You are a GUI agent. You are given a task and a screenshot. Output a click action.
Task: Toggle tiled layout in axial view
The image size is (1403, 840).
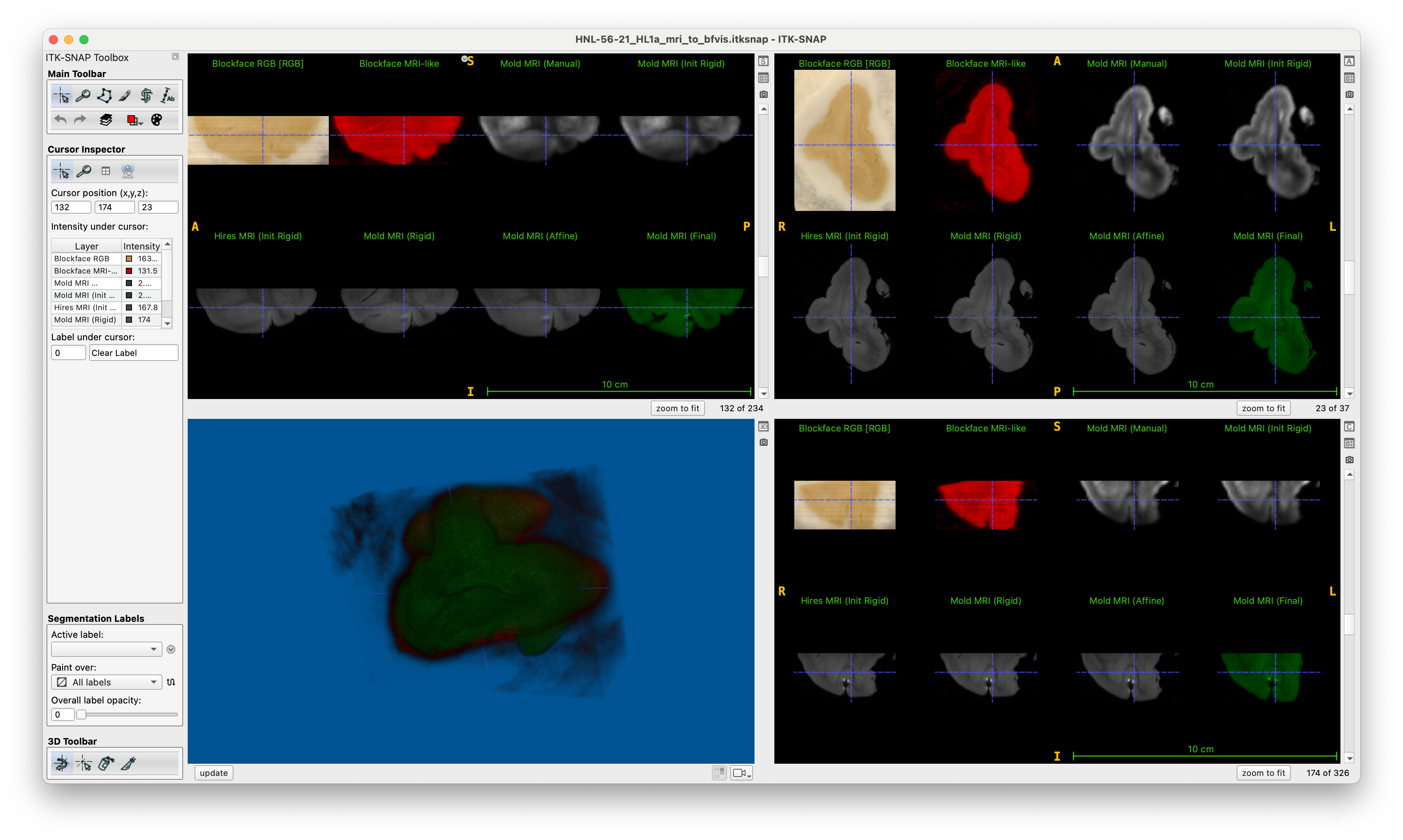pyautogui.click(x=1349, y=78)
